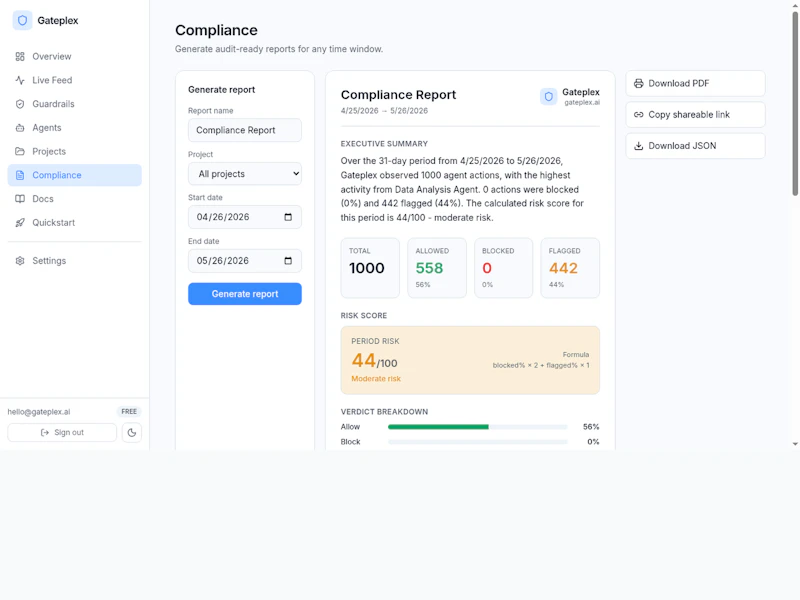Image resolution: width=800 pixels, height=600 pixels.
Task: Click the 'Compliance Report' report title
Action: [398, 95]
